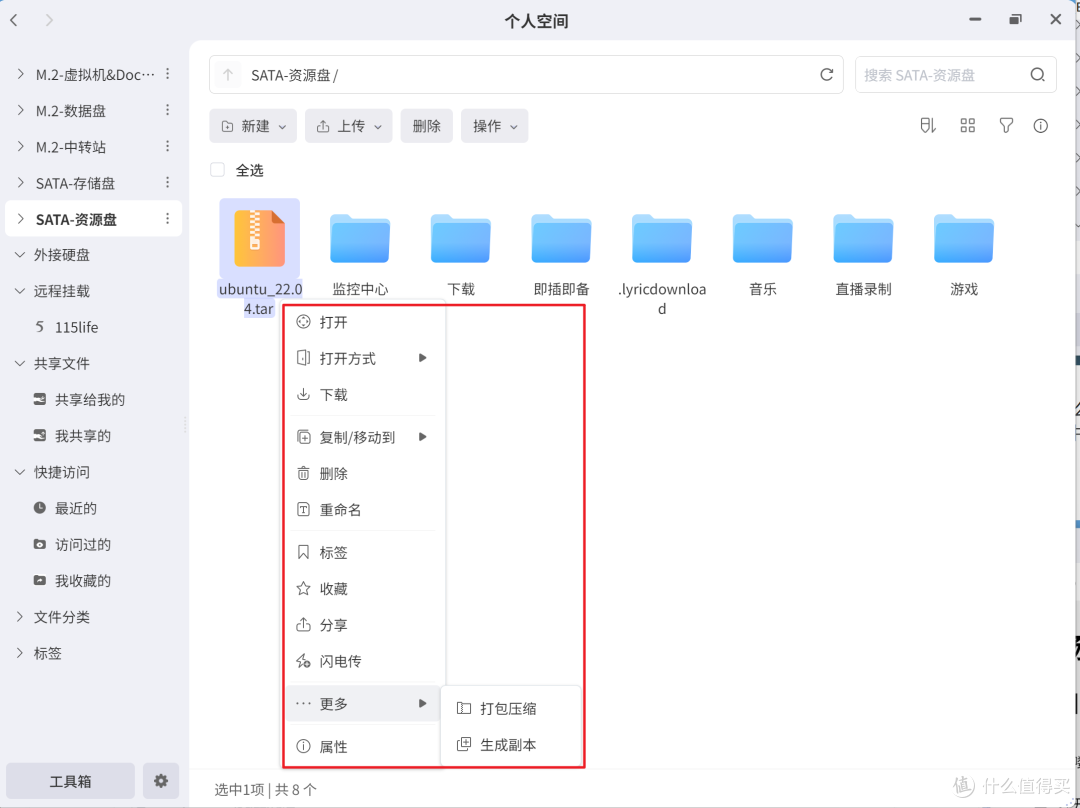This screenshot has height=808, width=1080.
Task: Collapse the 远程挂载 section
Action: pyautogui.click(x=20, y=291)
